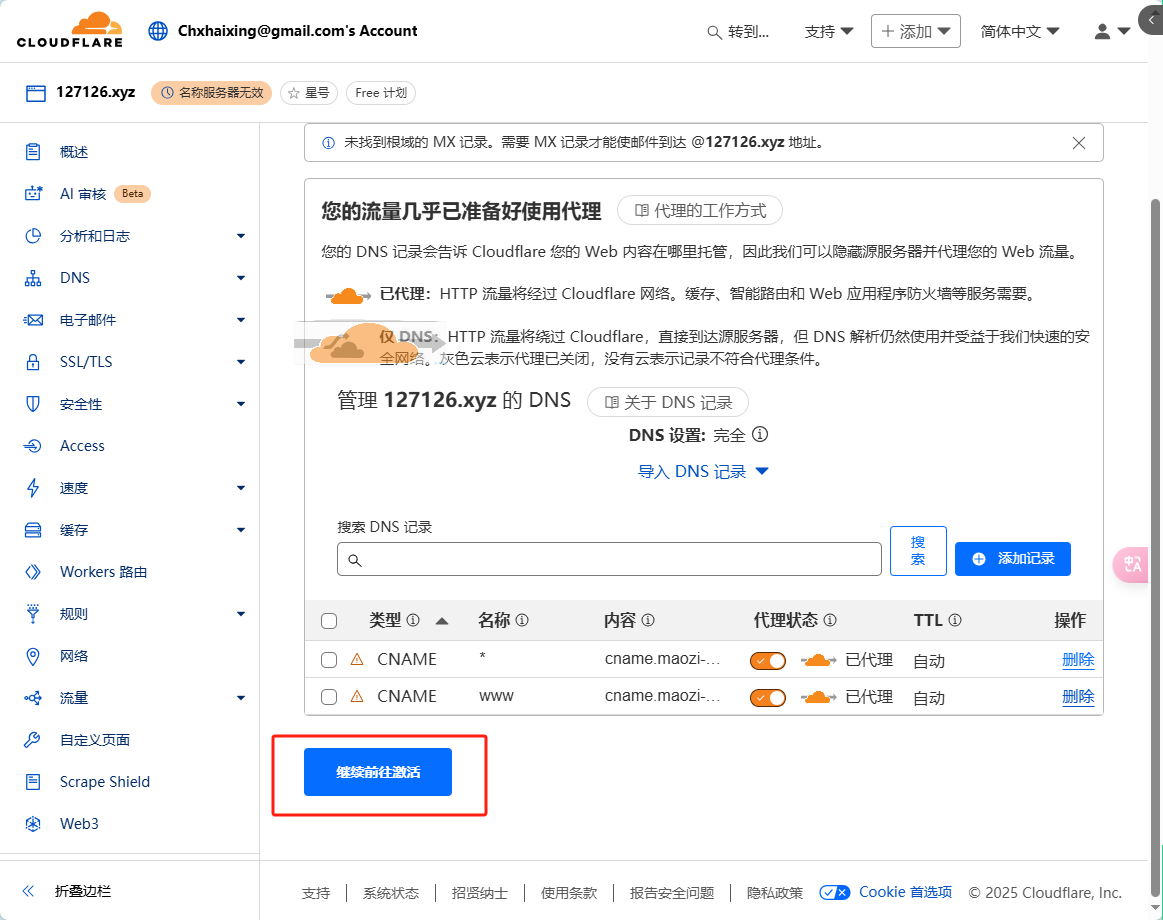Click the globe account icon
Viewport: 1163px width, 920px height.
coord(157,31)
